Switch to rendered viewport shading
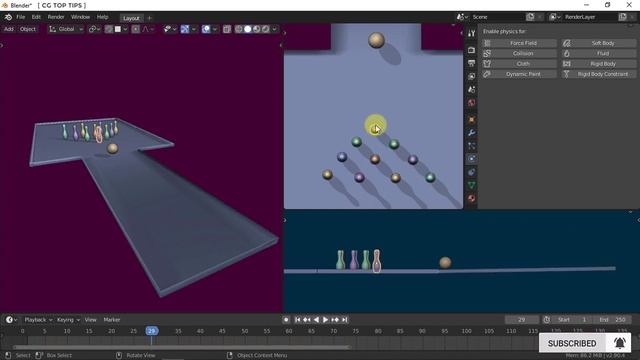This screenshot has width=640, height=360. 266,29
